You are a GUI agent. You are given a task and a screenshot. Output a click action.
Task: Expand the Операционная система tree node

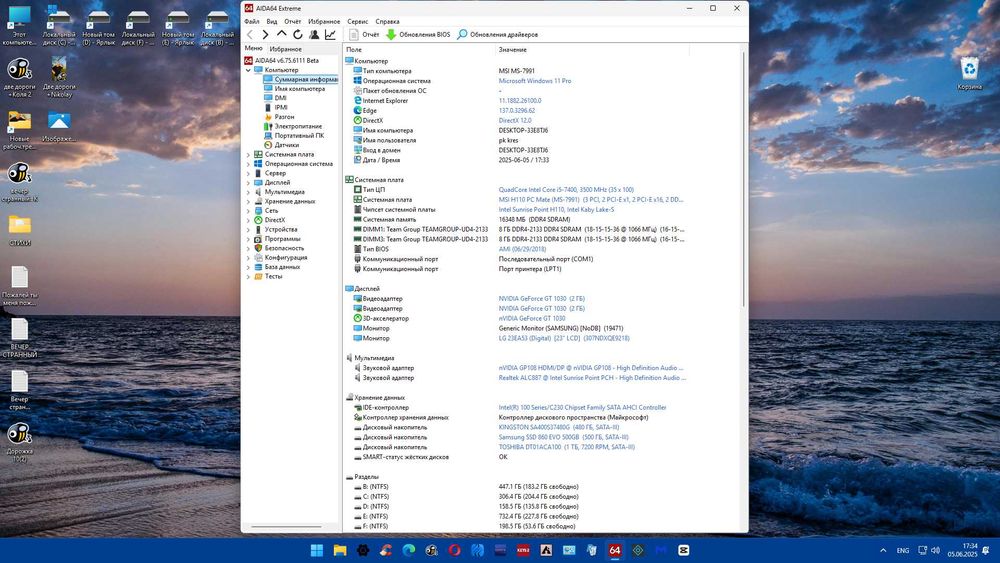coord(248,164)
